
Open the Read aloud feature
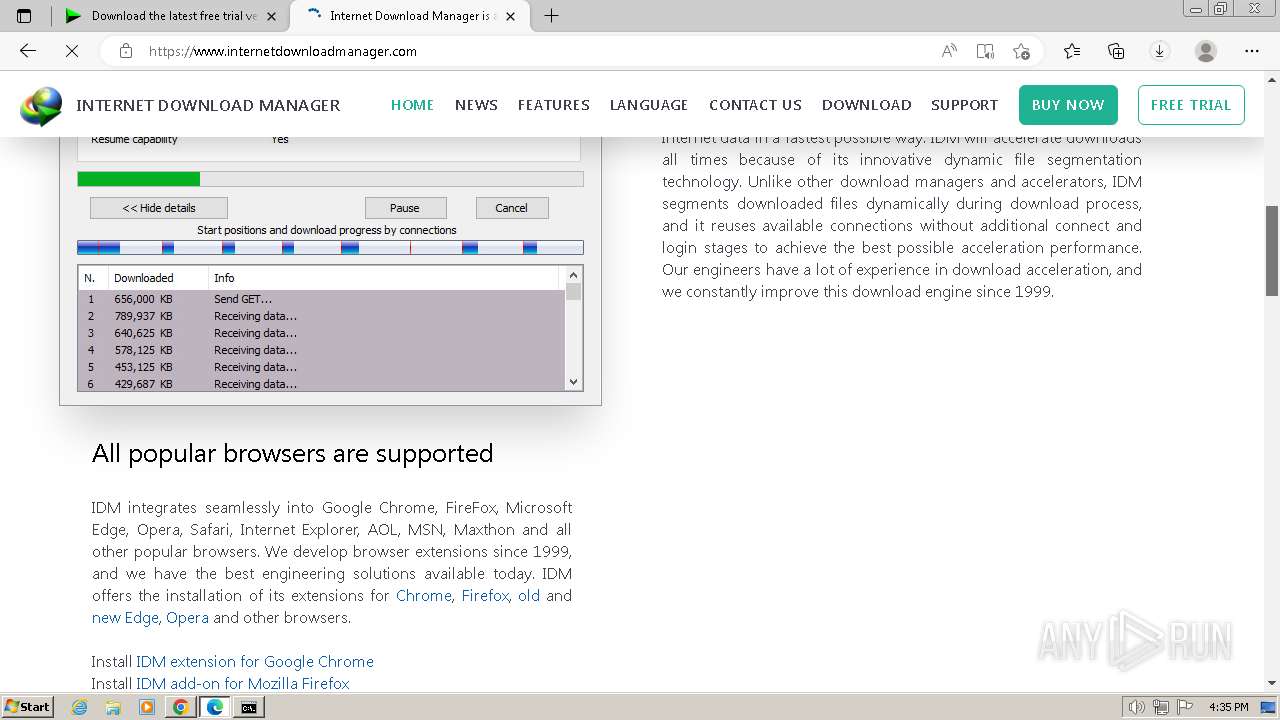[949, 51]
